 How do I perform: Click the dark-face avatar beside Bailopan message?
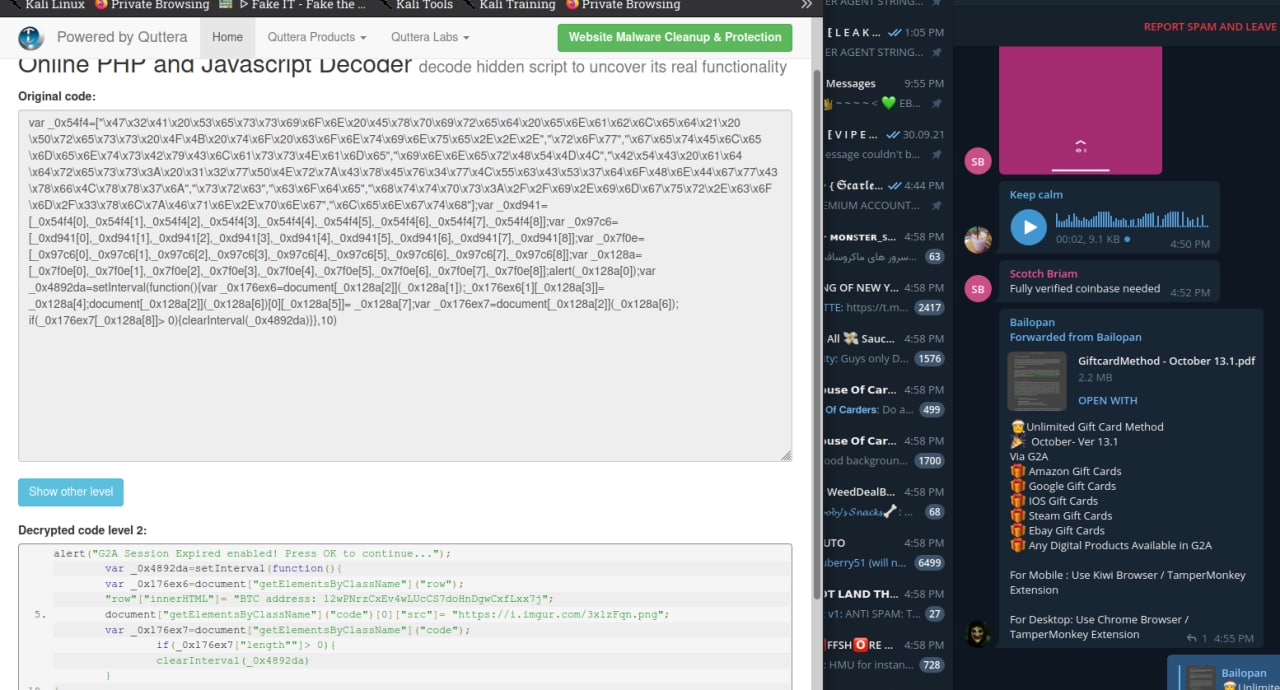(x=977, y=634)
